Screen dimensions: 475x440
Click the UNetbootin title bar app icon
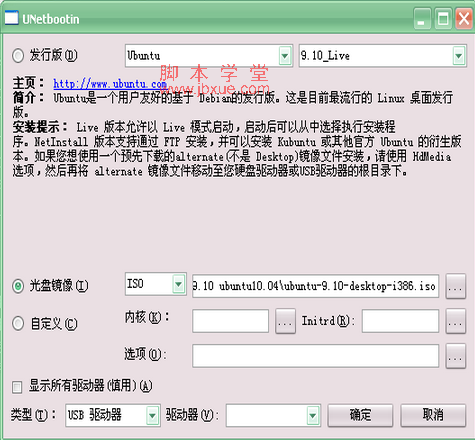coord(11,18)
